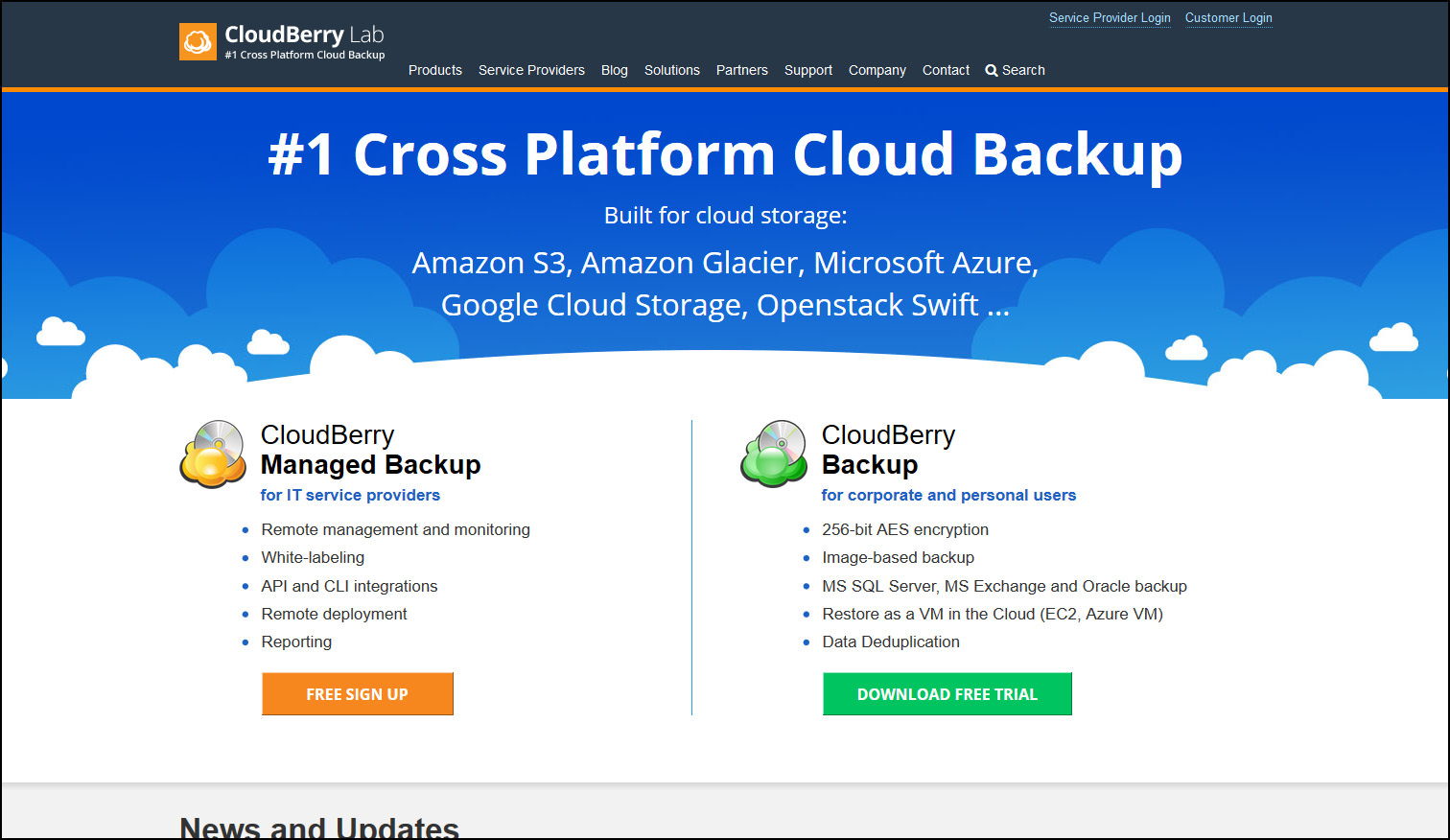Click the Search magnifier icon
The height and width of the screenshot is (840, 1450).
click(x=992, y=70)
